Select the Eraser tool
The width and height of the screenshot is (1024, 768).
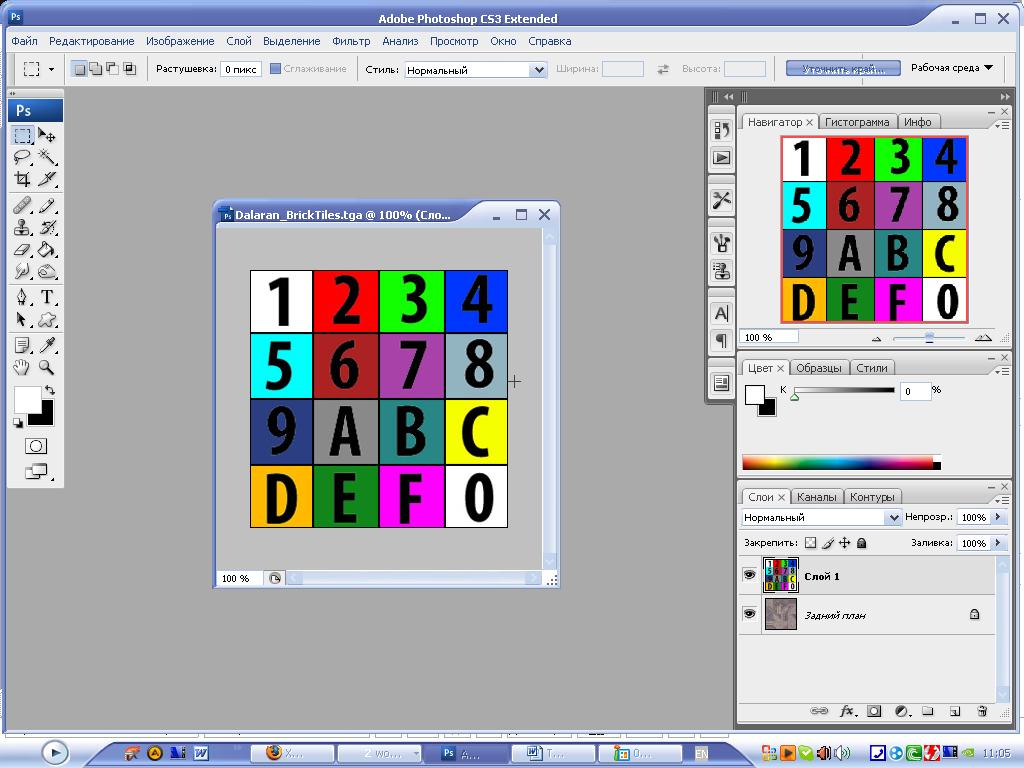click(x=23, y=249)
